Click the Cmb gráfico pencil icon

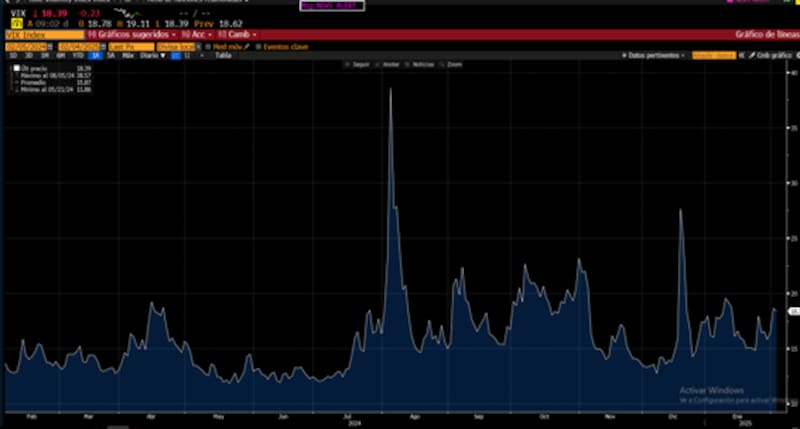click(x=753, y=56)
